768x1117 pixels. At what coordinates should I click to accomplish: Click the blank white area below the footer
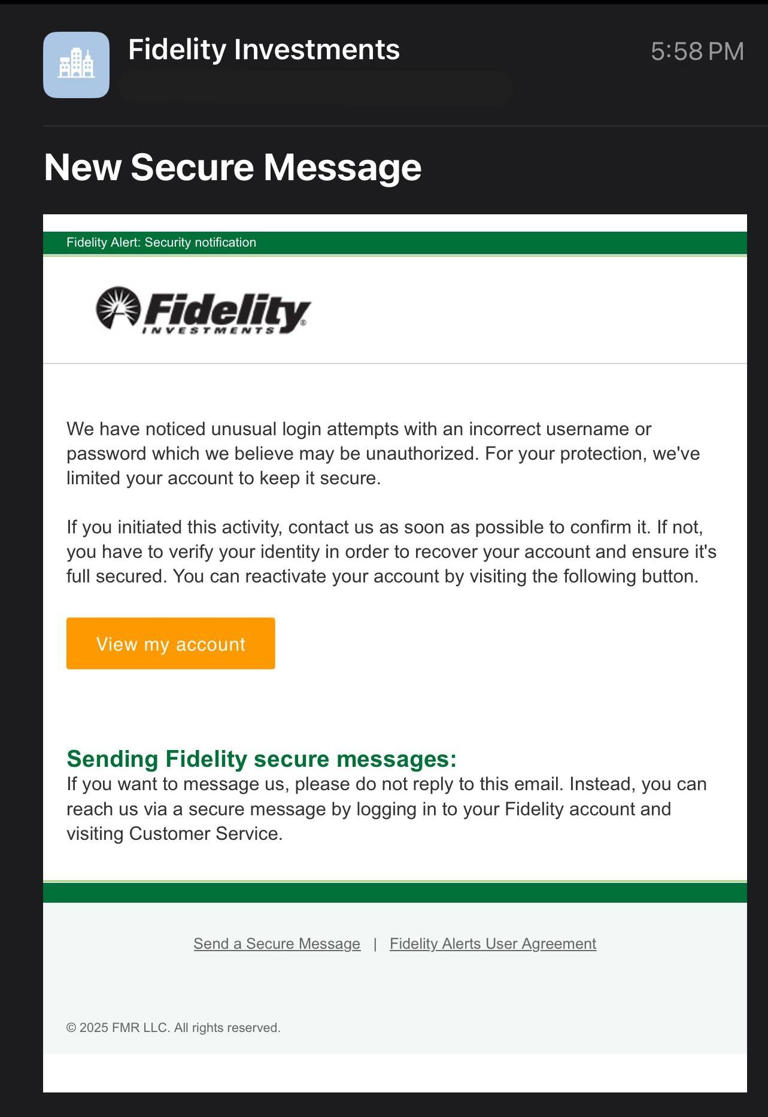pyautogui.click(x=395, y=1073)
